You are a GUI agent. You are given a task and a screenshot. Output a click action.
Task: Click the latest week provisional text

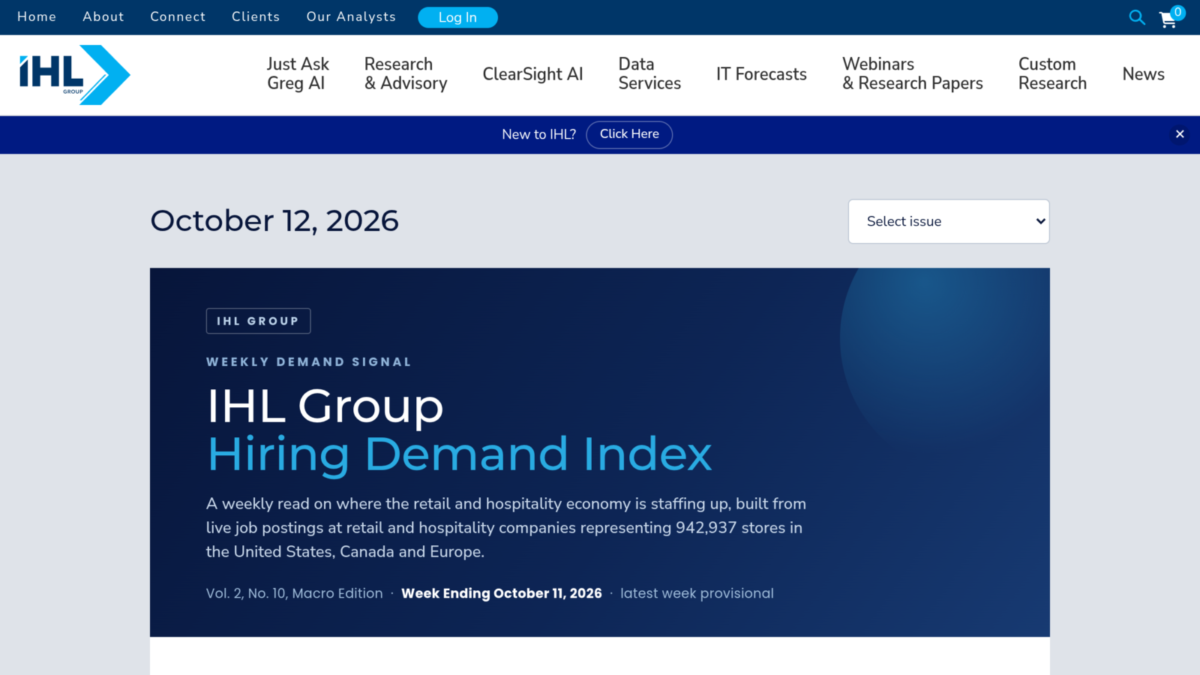click(697, 593)
